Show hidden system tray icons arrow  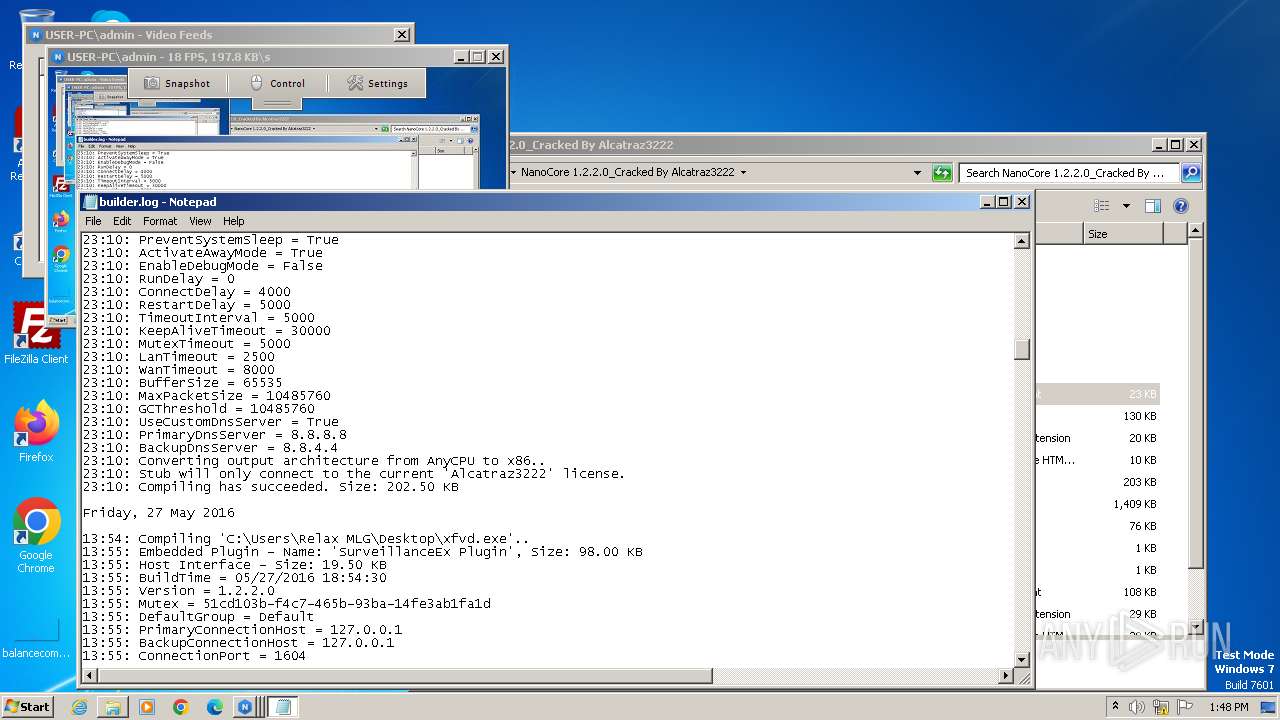[1115, 707]
